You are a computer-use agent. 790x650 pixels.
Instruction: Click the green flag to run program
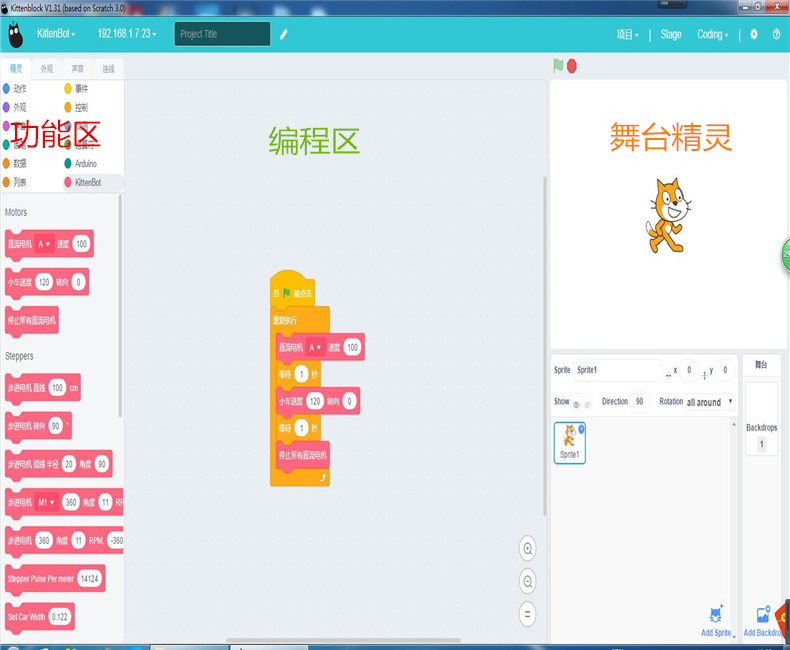tap(558, 66)
